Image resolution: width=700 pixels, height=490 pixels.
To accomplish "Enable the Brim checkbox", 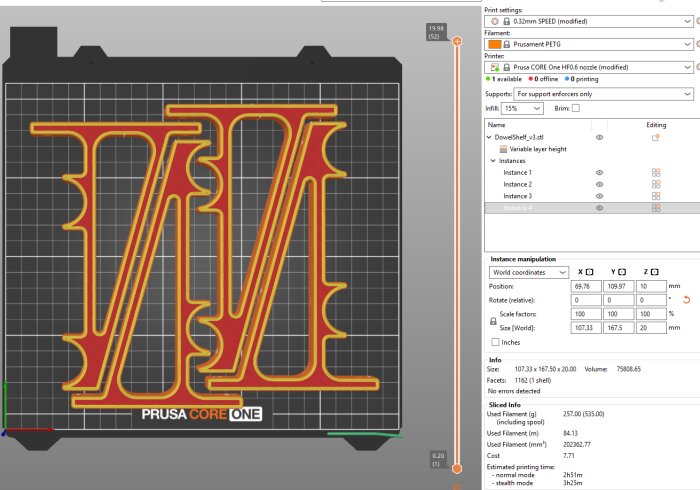I will [x=576, y=108].
